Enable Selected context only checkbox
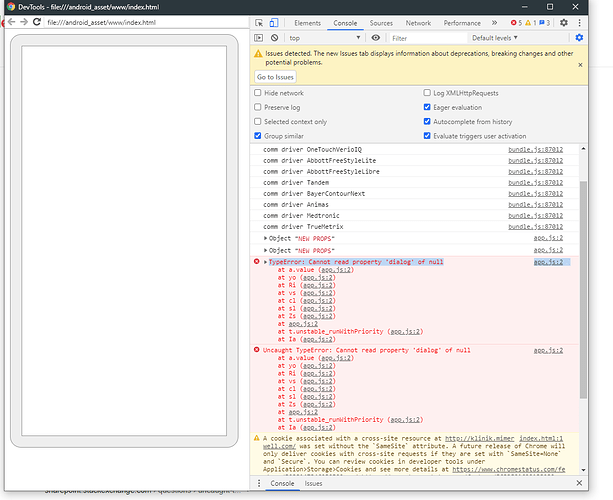 pos(258,122)
